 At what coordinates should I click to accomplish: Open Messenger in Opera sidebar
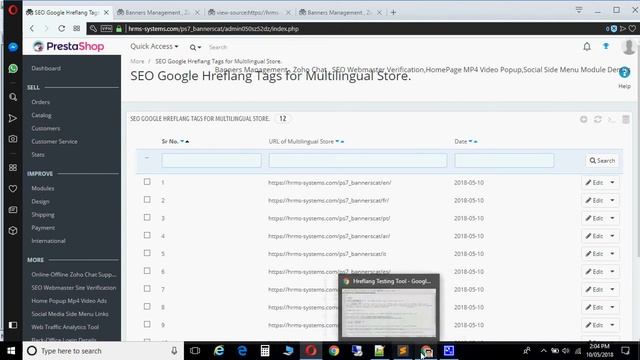pos(13,47)
